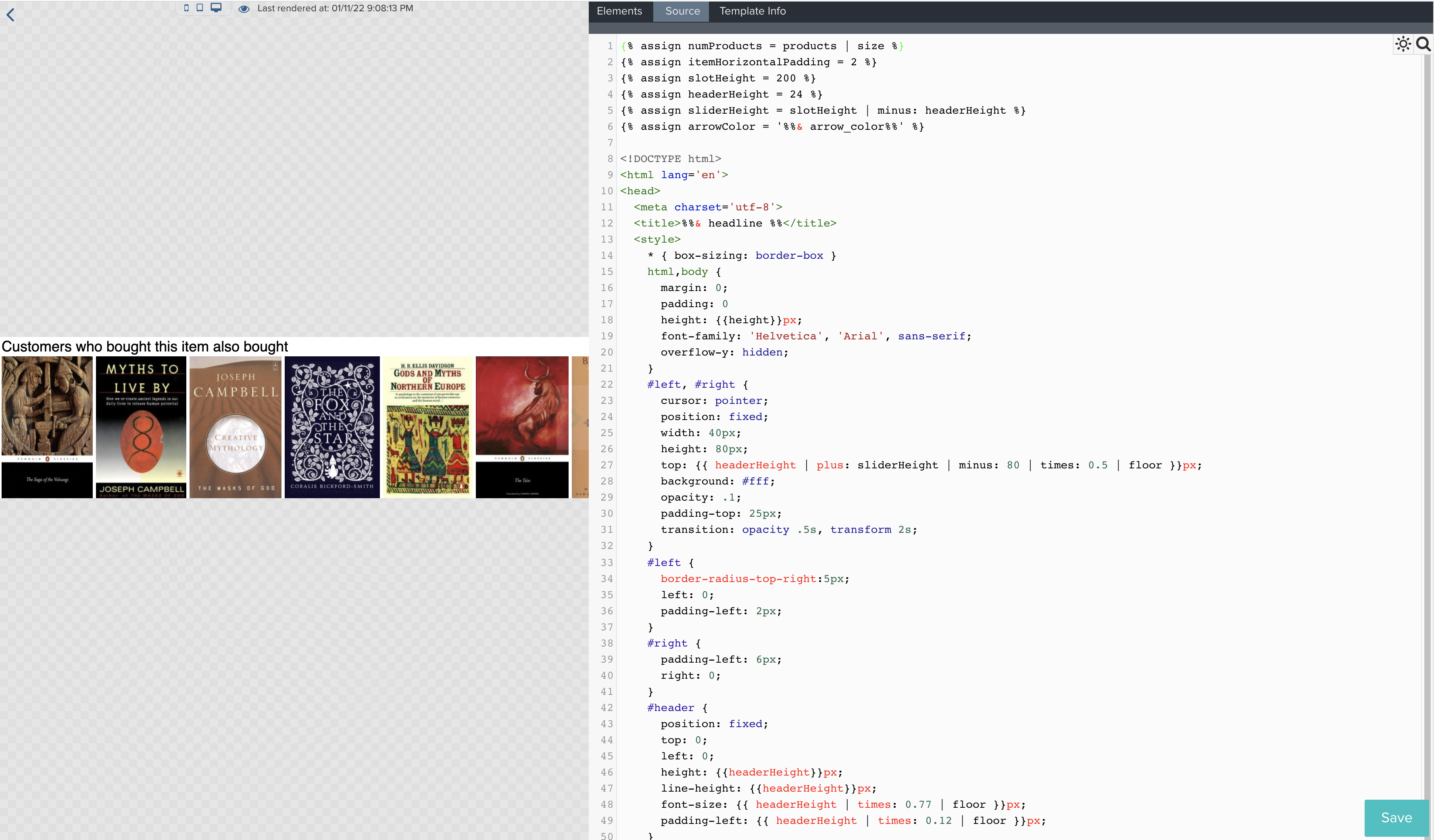The image size is (1434, 840).
Task: Click the 'overflow-y: hidden' line
Action: [724, 352]
